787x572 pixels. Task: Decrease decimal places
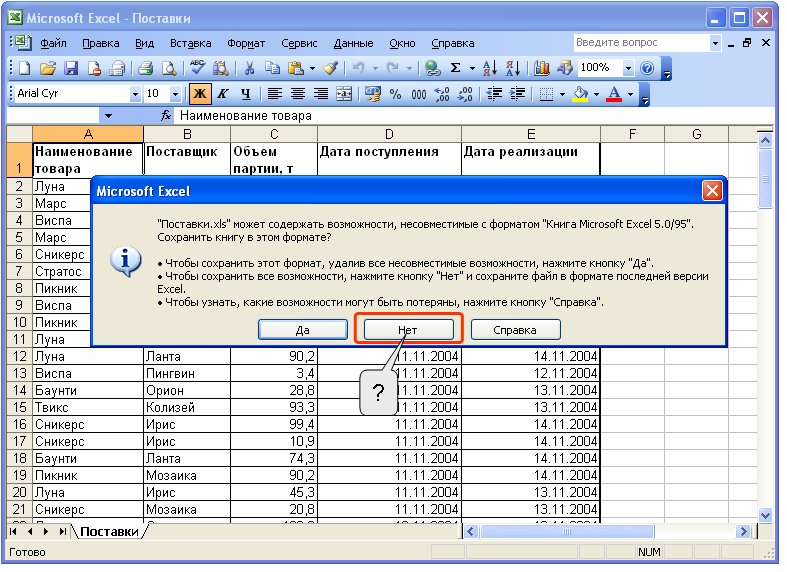pos(465,94)
